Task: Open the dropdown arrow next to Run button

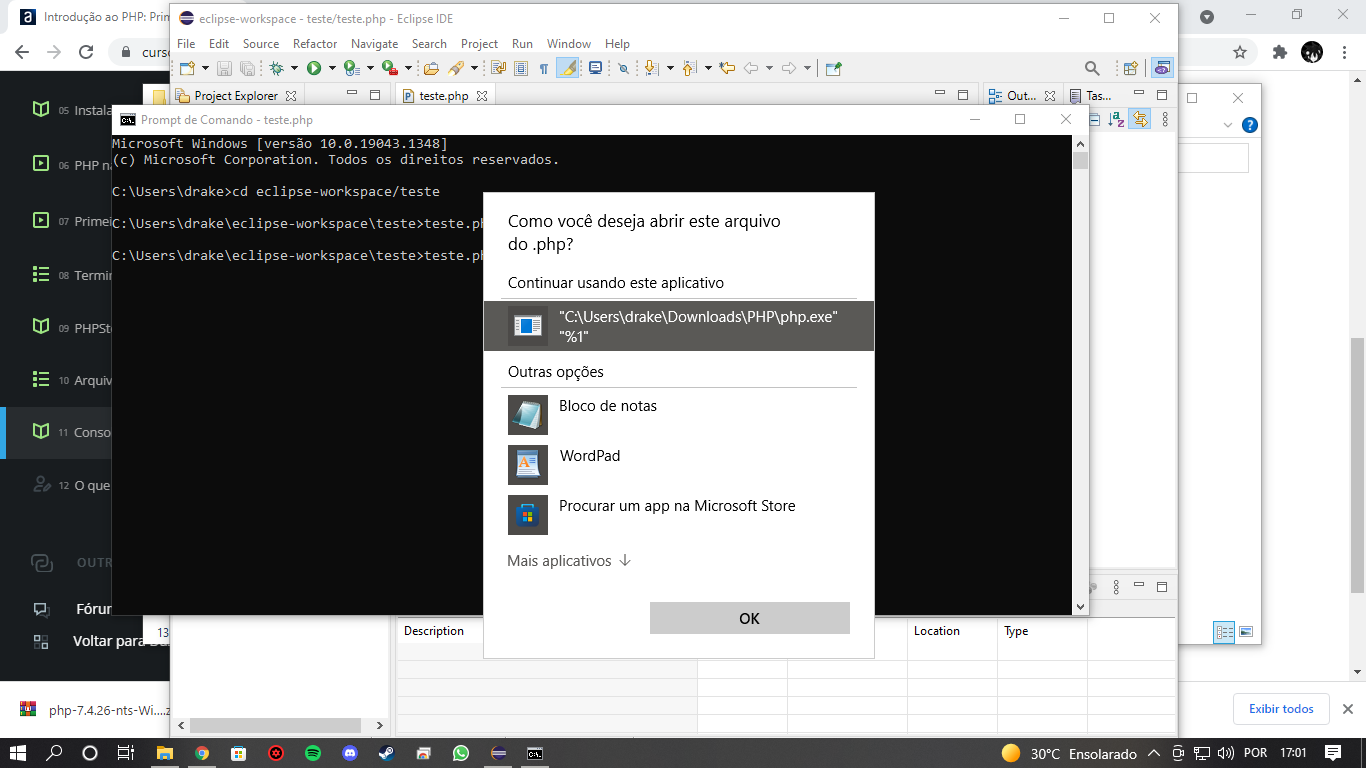Action: click(x=332, y=68)
